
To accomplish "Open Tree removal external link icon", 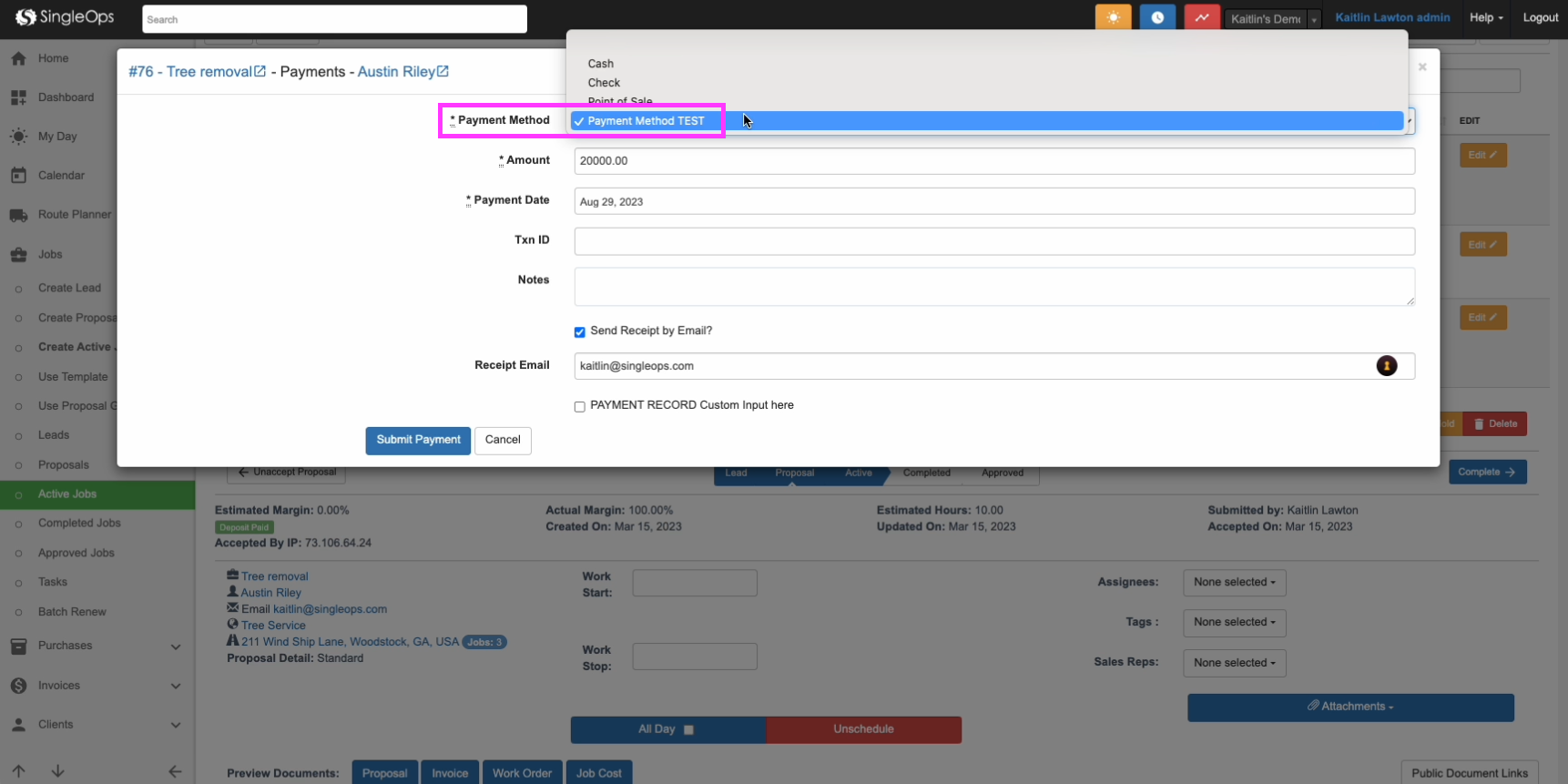I will coord(260,71).
